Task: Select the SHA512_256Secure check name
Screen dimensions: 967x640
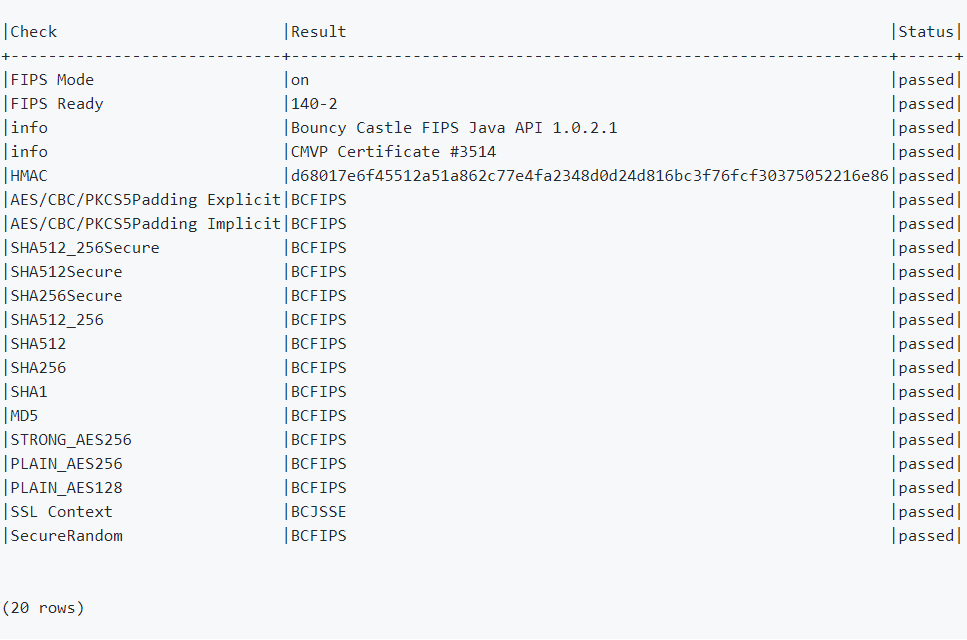Action: [85, 248]
